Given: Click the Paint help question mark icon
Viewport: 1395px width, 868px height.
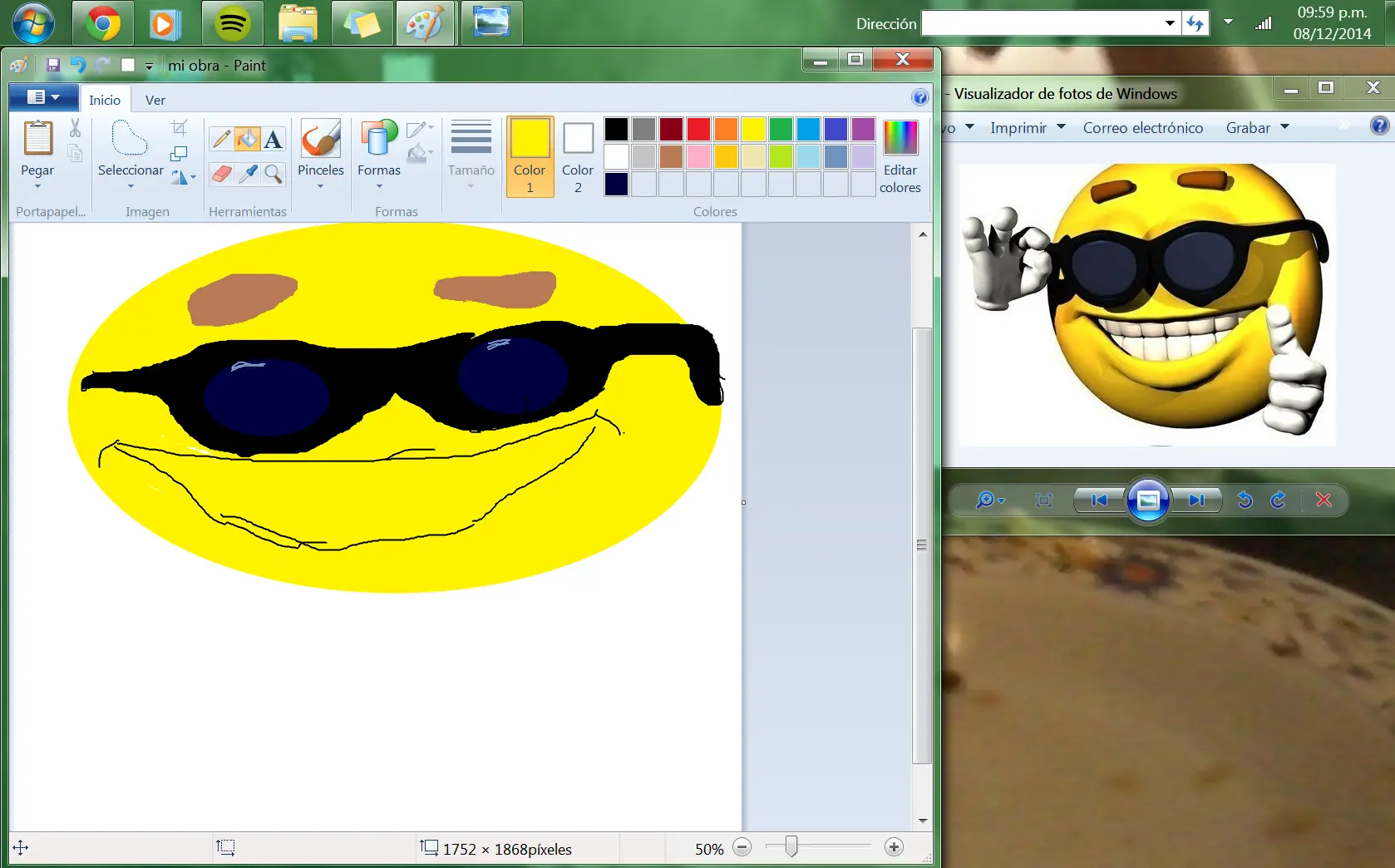Looking at the screenshot, I should (x=919, y=97).
